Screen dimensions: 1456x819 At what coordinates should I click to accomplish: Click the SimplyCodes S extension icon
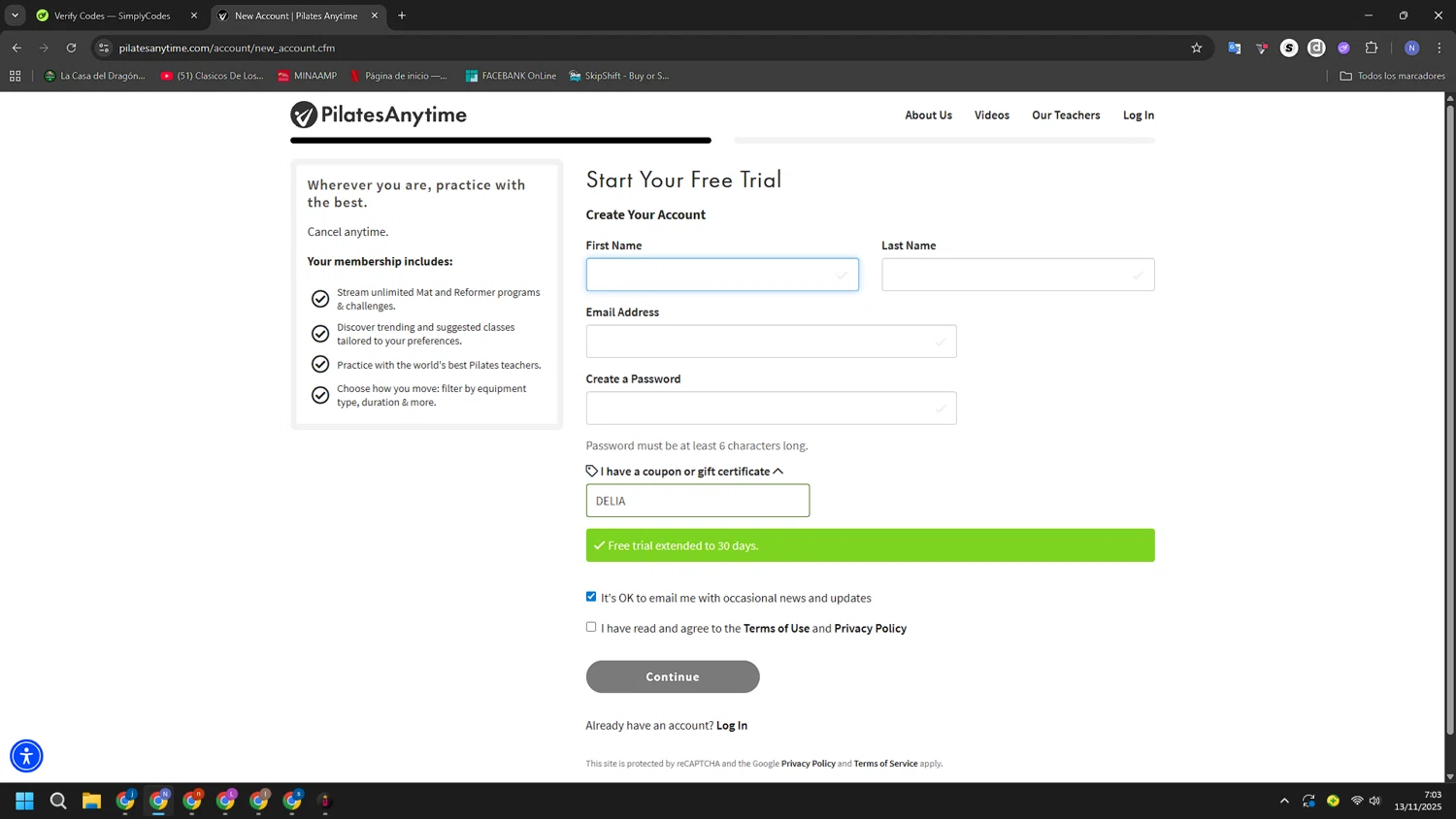coord(1289,48)
